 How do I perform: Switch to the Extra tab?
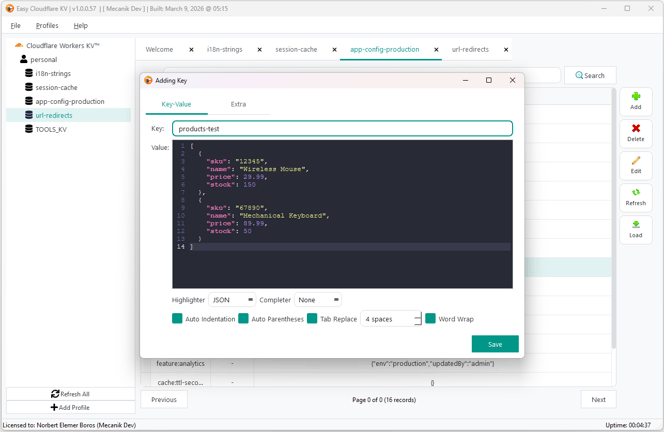238,104
